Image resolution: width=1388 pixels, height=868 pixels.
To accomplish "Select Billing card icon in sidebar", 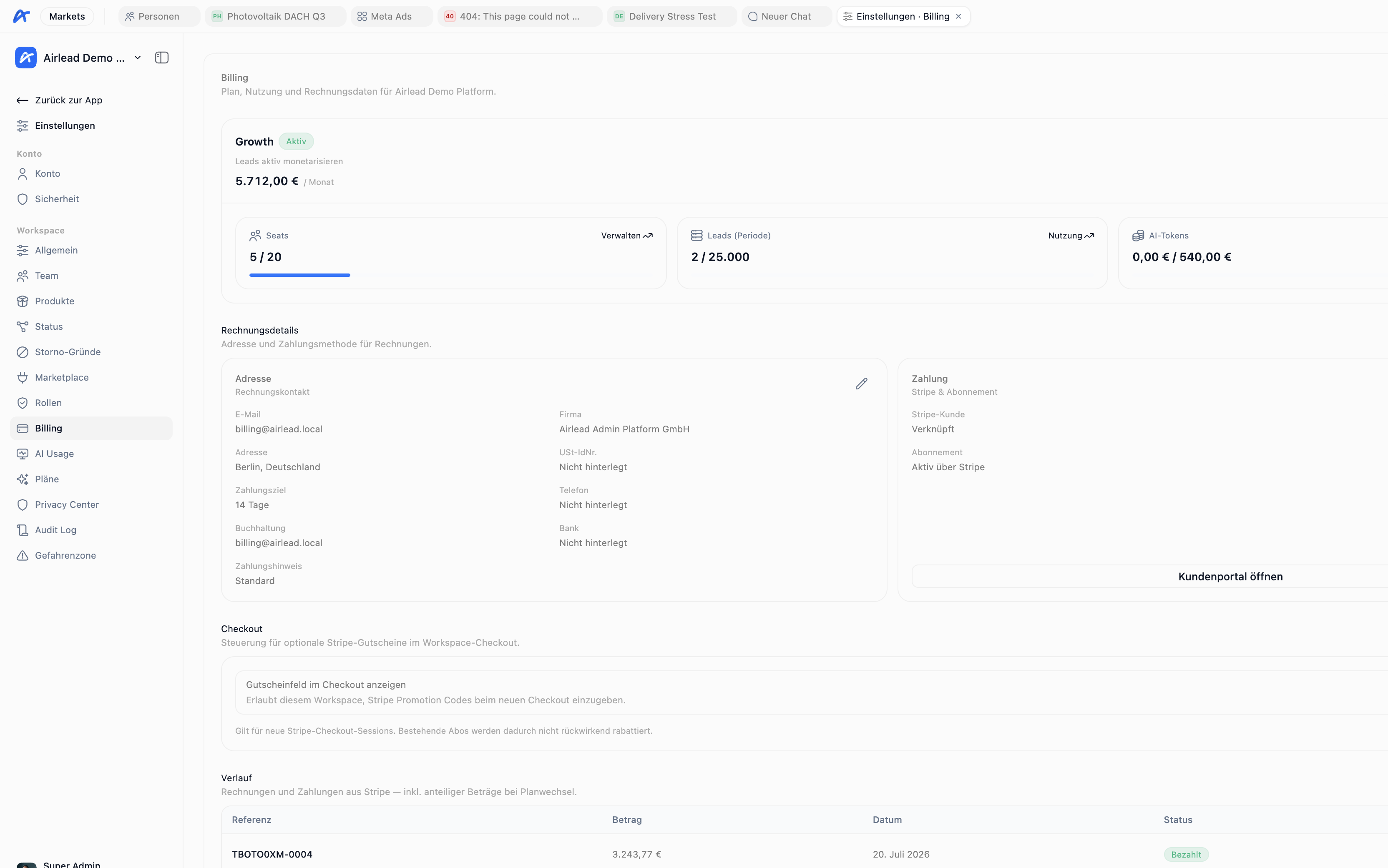I will point(23,428).
